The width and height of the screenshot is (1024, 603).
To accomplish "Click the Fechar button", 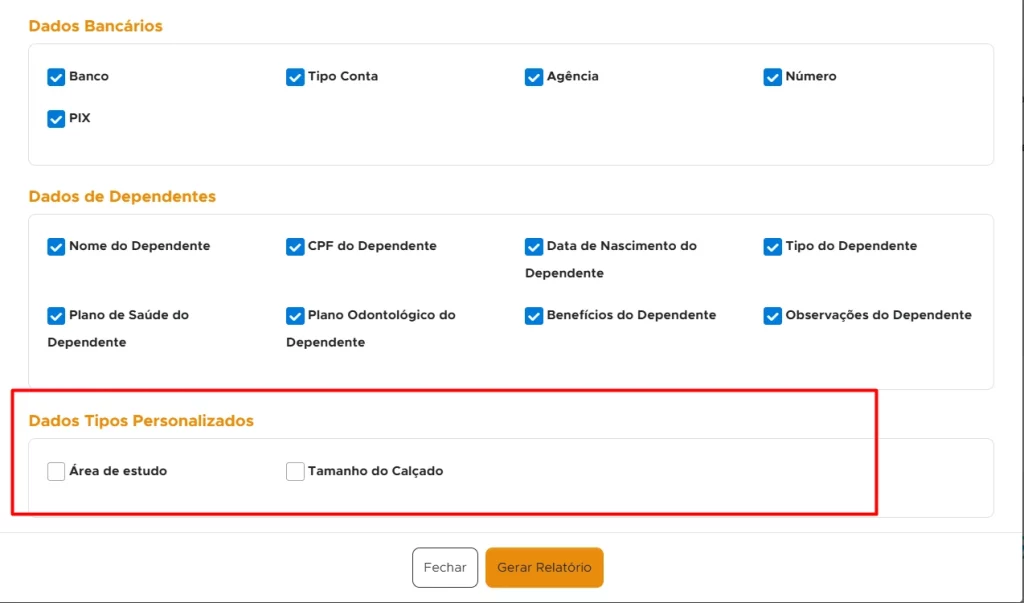I will 445,567.
